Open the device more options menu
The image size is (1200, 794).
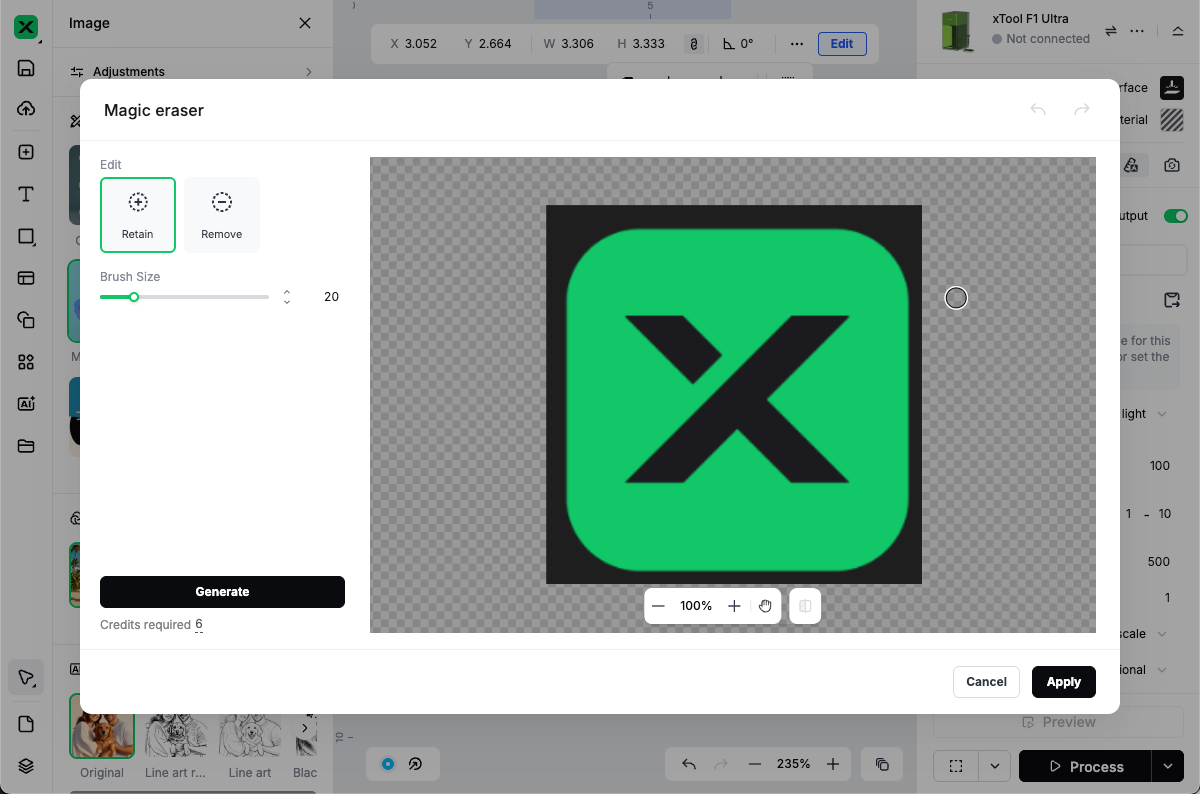click(x=1137, y=31)
